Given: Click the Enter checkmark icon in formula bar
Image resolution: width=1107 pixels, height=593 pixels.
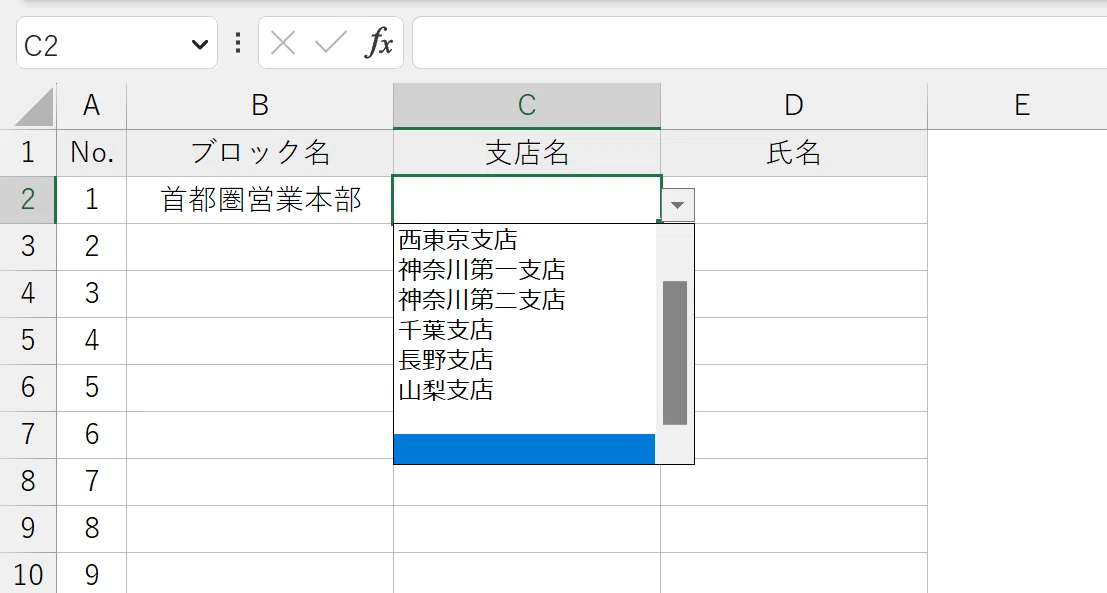Looking at the screenshot, I should tap(330, 44).
